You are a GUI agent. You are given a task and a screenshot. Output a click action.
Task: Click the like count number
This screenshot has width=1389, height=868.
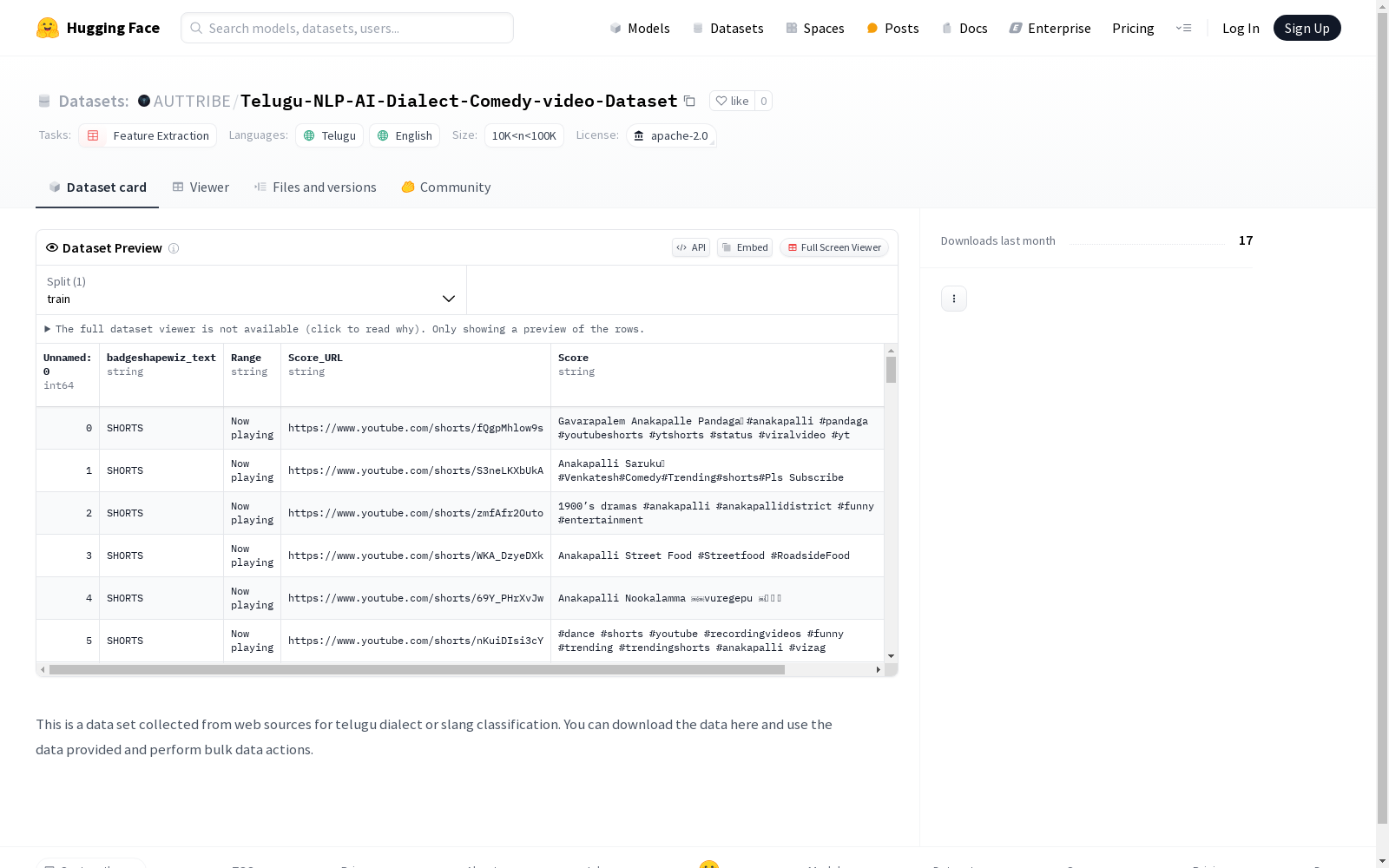pos(764,101)
